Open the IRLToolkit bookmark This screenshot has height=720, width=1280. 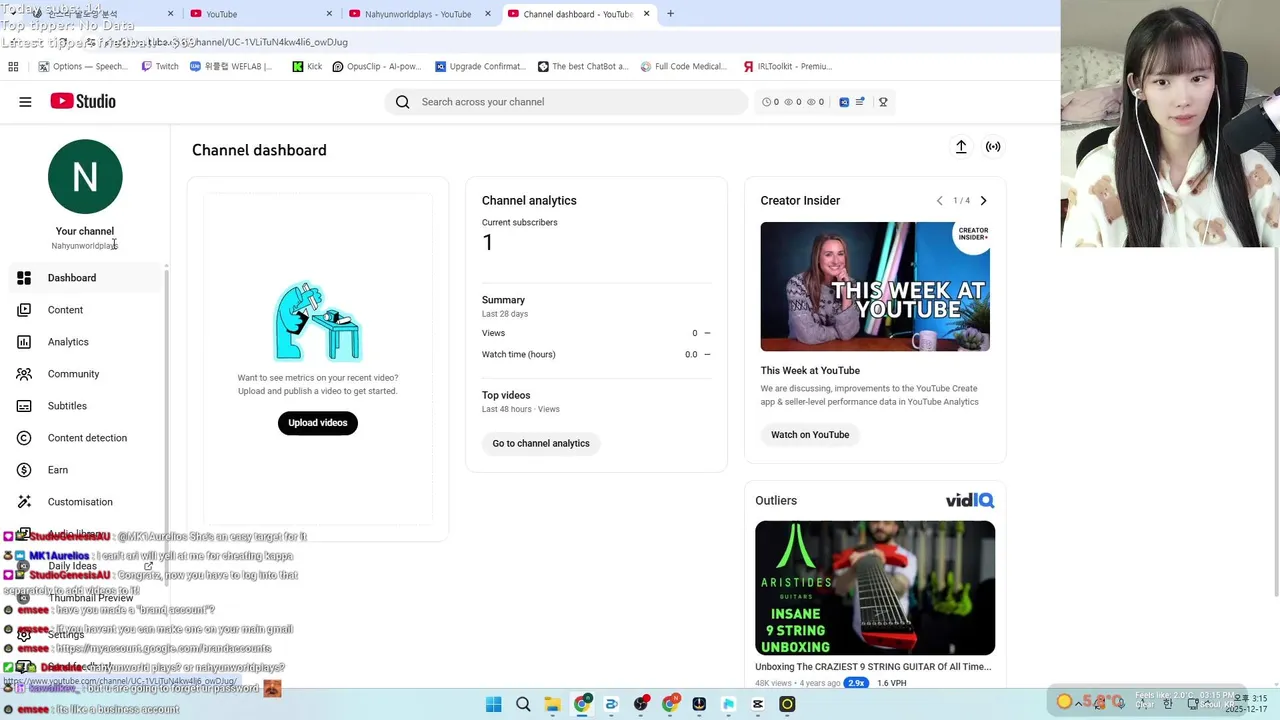788,67
